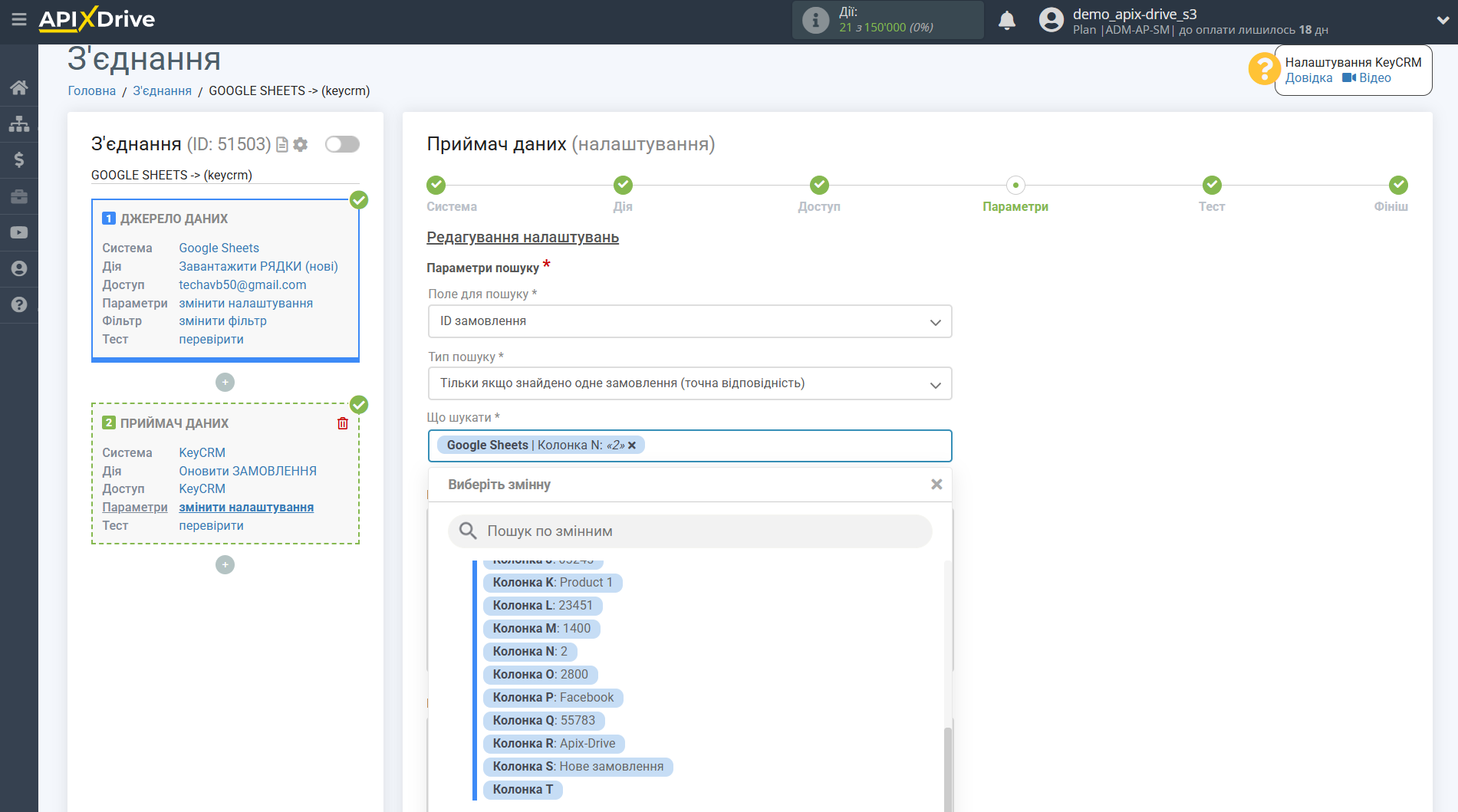Select variable Колонка Q: 55783
This screenshot has width=1458, height=812.
click(544, 721)
